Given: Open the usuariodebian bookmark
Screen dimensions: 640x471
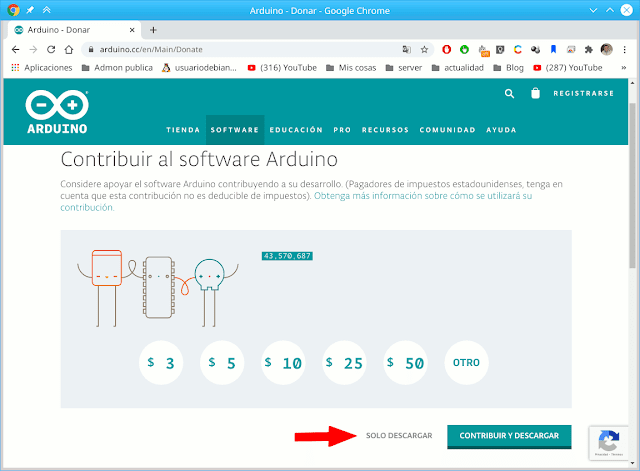Looking at the screenshot, I should pos(199,68).
